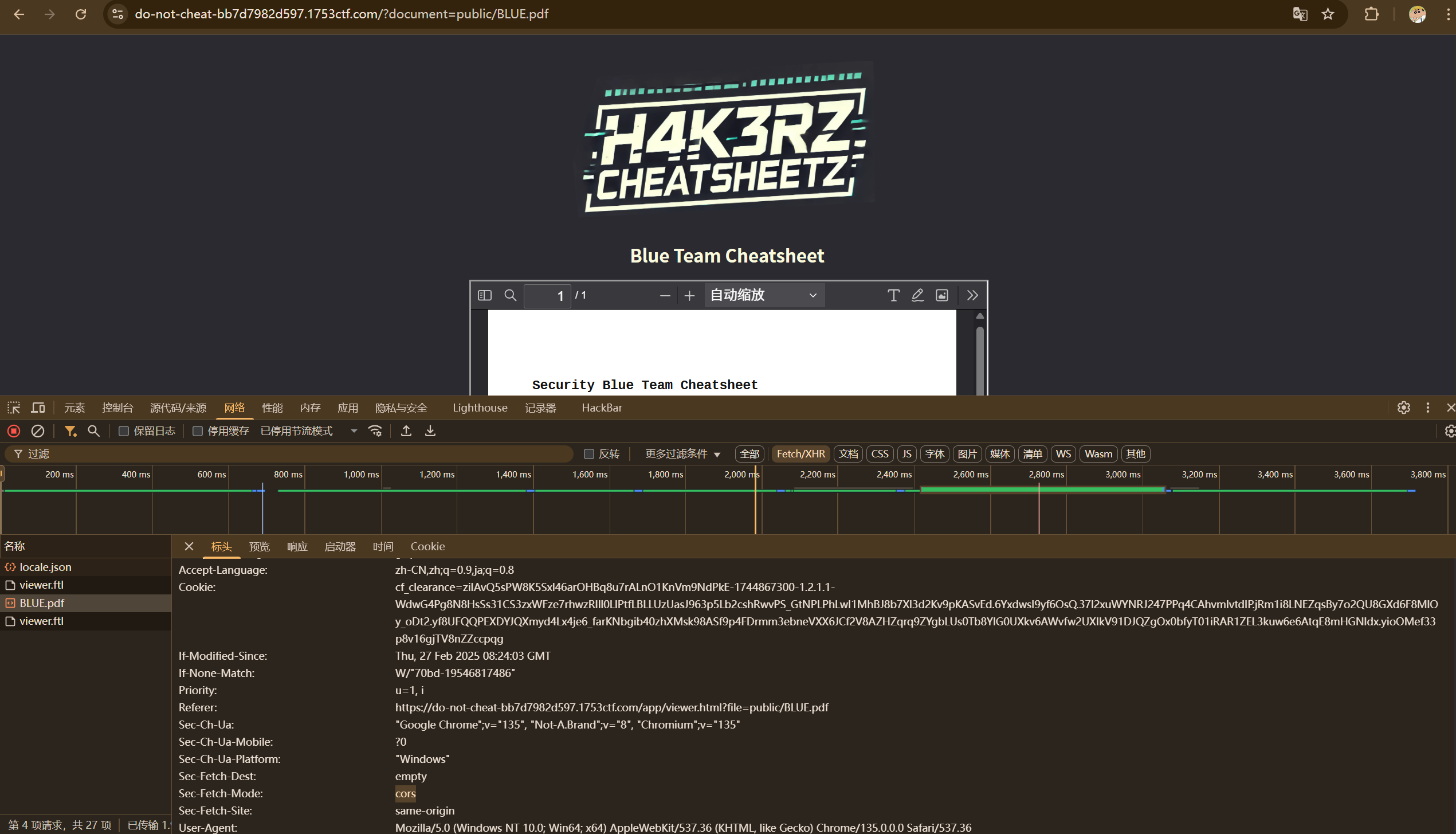The image size is (1456, 834).
Task: Open 性能 DevTools tab
Action: coord(272,408)
